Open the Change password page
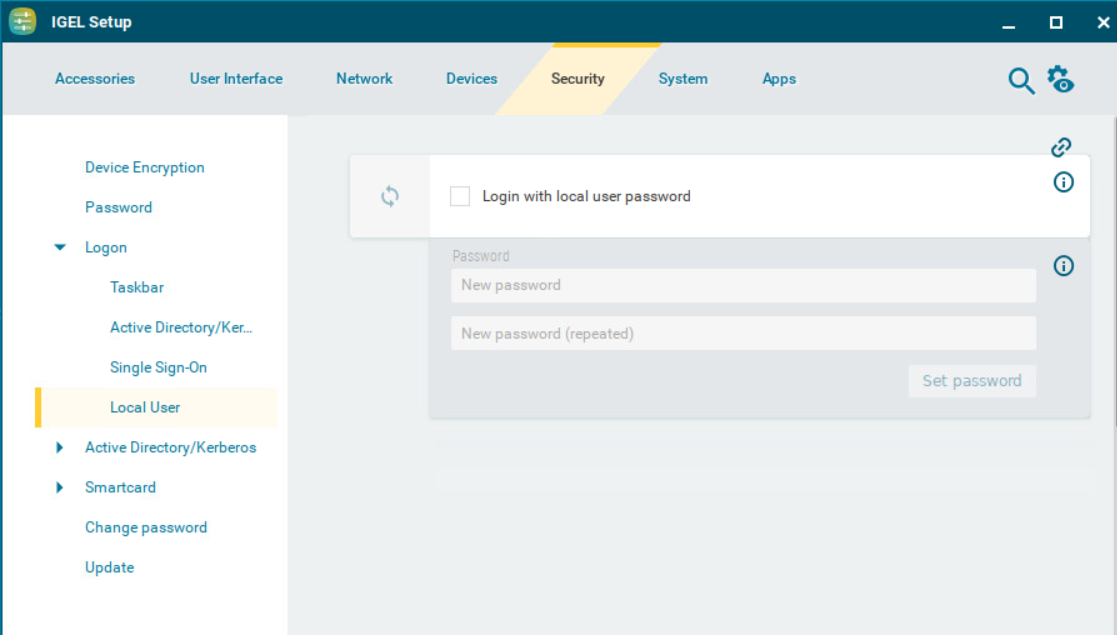 tap(146, 527)
